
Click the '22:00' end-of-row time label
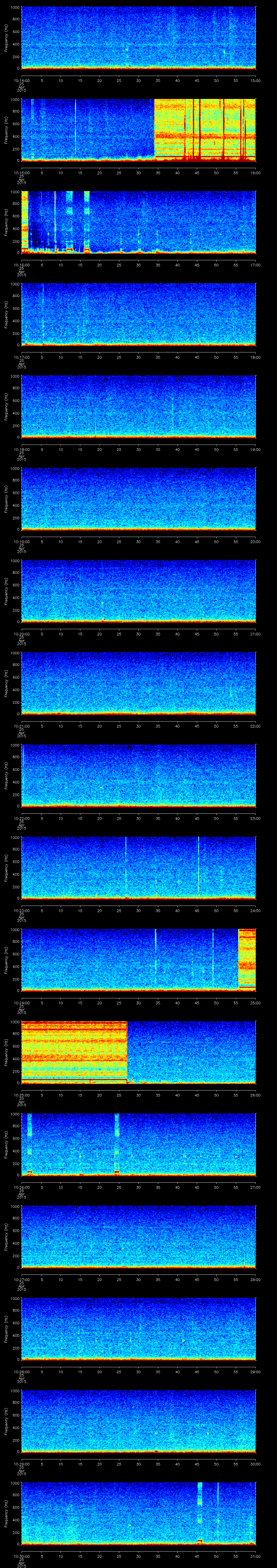click(256, 726)
